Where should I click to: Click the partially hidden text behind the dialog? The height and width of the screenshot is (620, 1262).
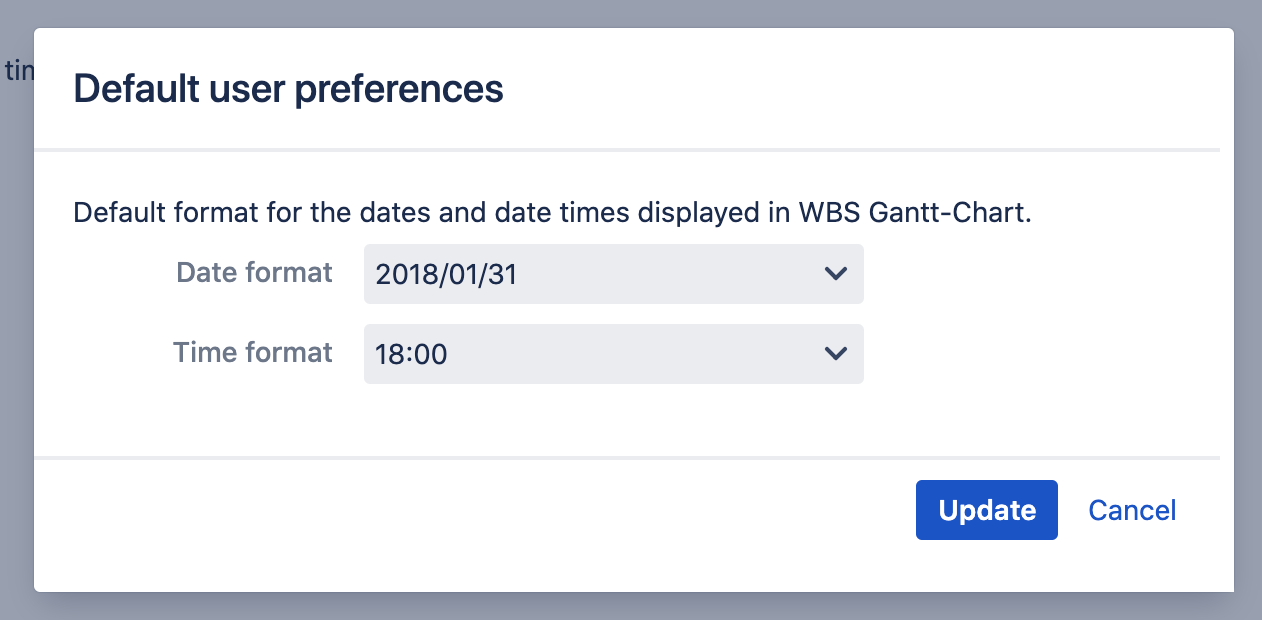18,70
